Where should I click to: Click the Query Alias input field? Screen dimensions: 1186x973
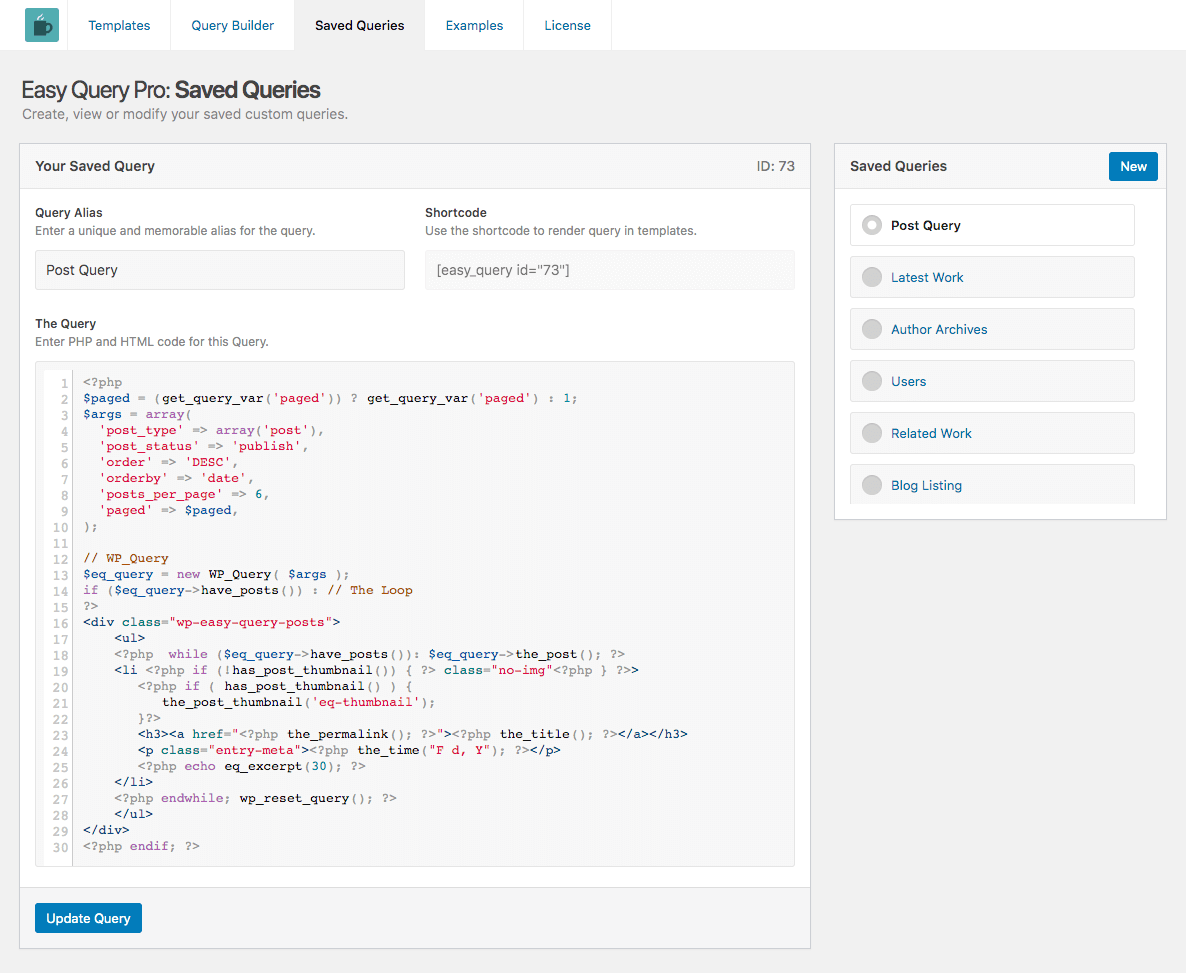tap(219, 270)
